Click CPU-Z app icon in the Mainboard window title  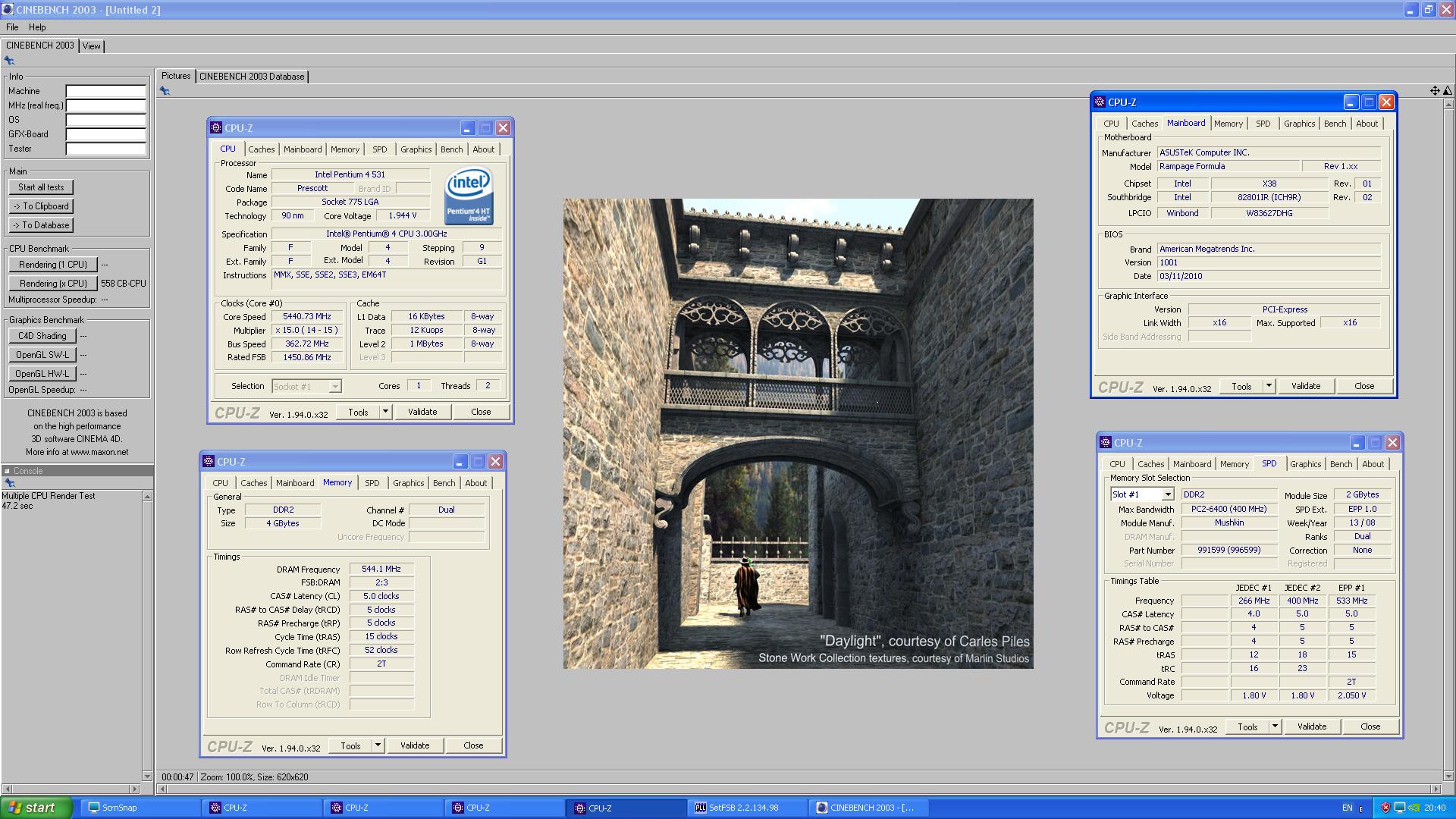(1100, 102)
